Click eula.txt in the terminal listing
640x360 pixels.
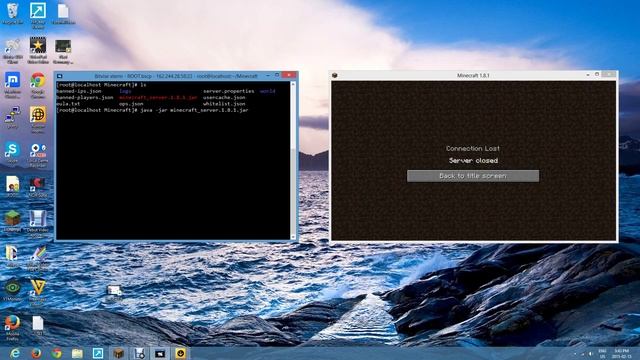pos(69,104)
